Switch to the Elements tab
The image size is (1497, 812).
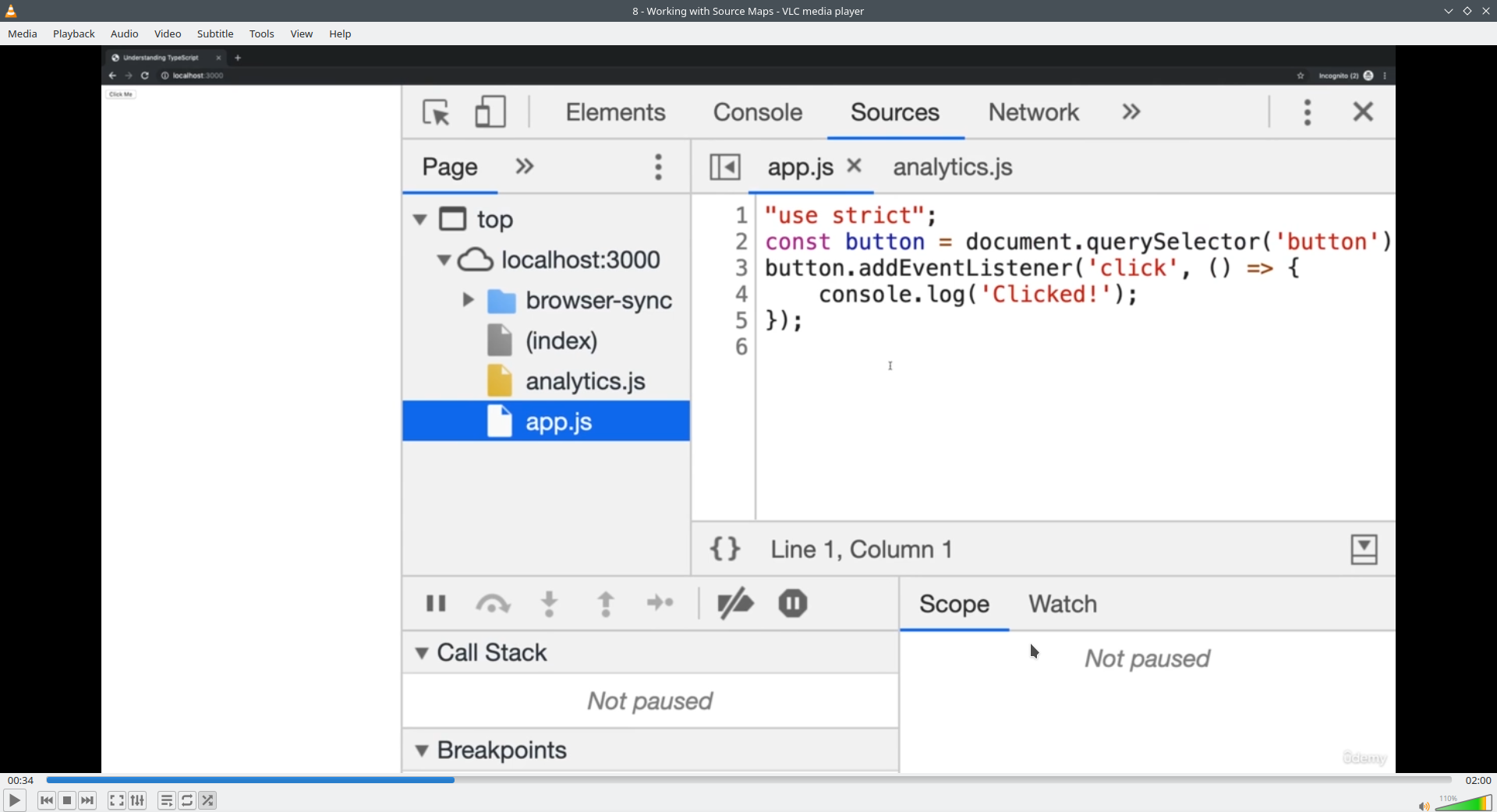[615, 112]
